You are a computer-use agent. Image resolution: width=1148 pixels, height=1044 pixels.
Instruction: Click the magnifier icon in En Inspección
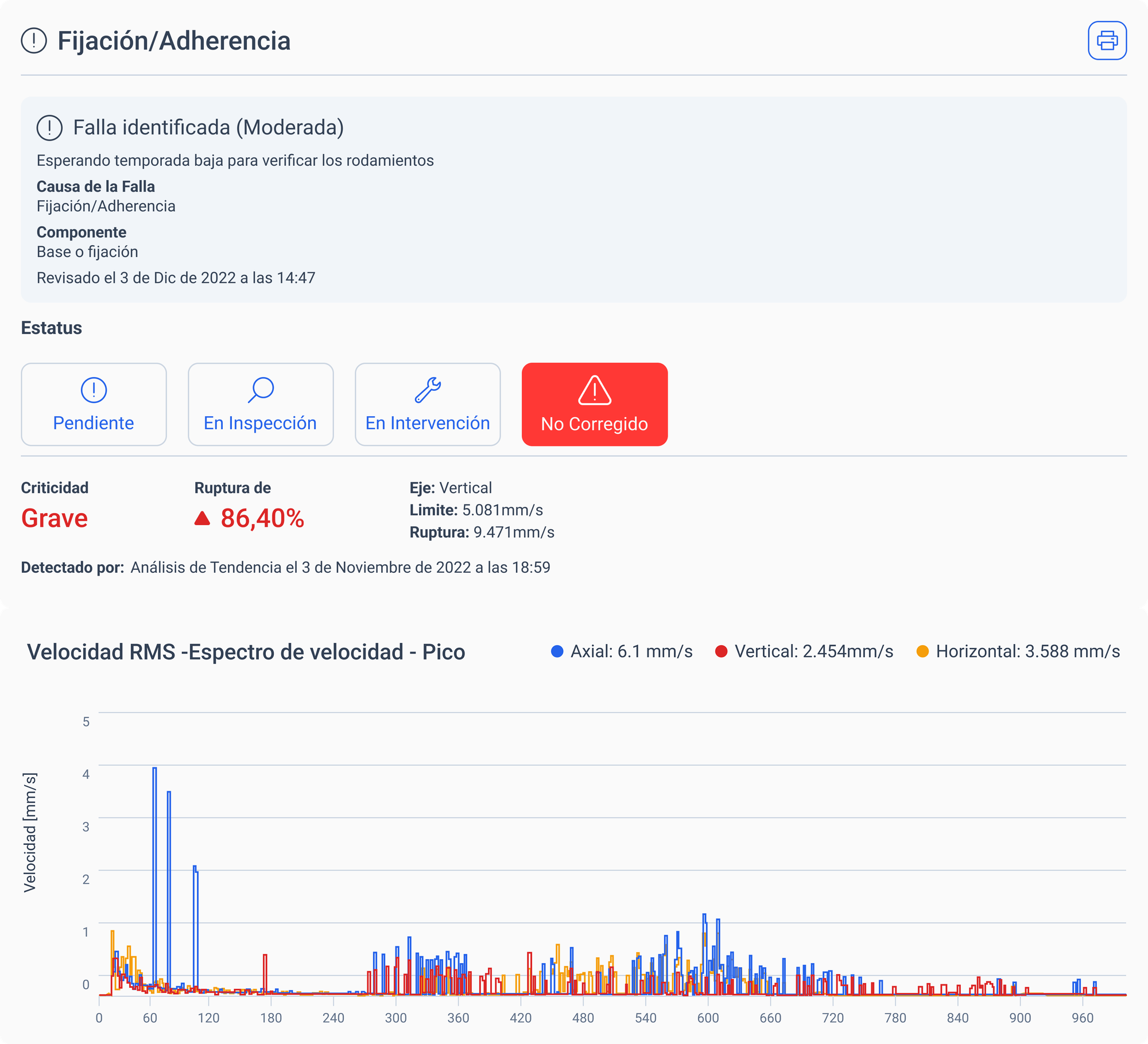click(261, 390)
